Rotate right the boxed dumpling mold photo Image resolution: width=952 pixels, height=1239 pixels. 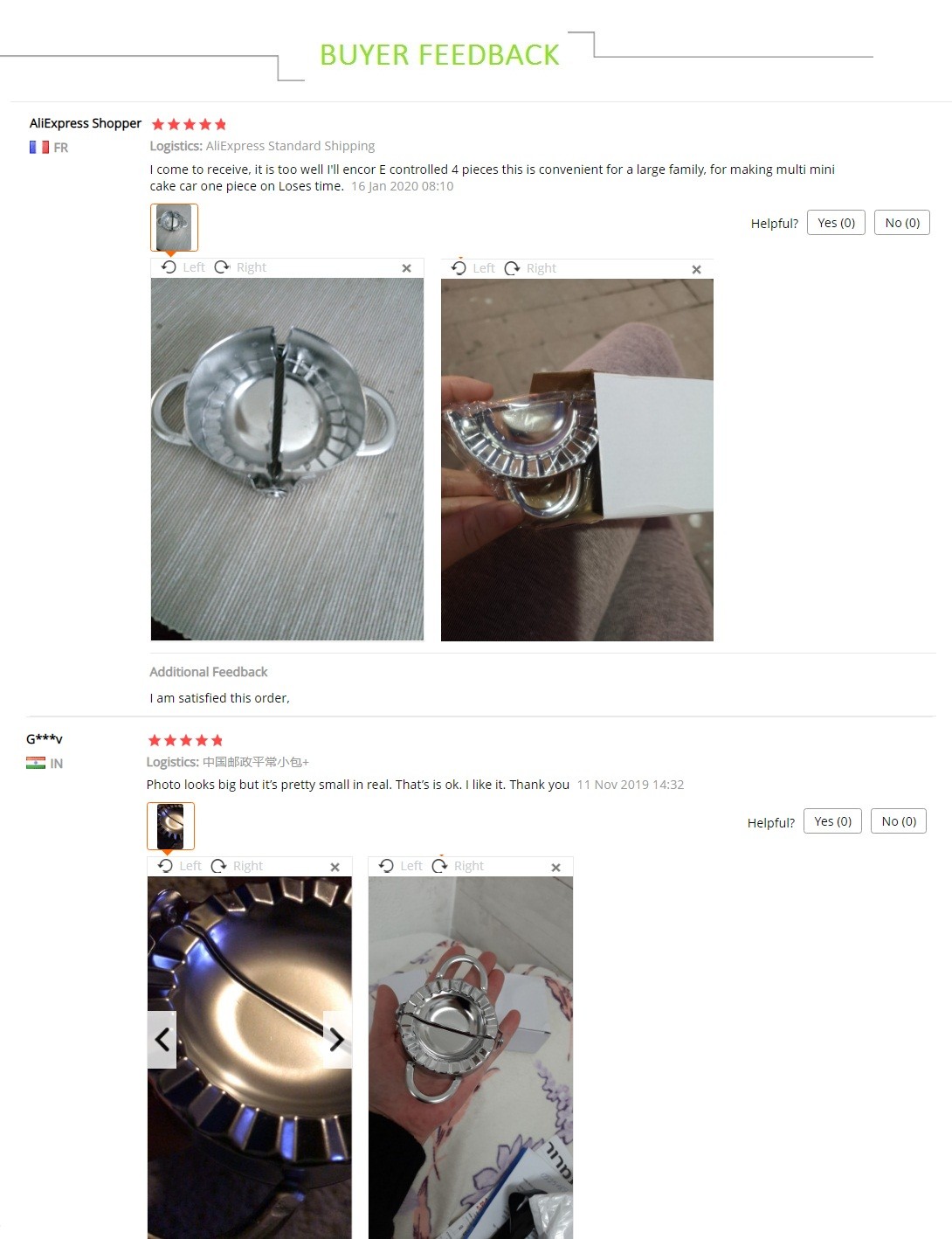pyautogui.click(x=530, y=268)
